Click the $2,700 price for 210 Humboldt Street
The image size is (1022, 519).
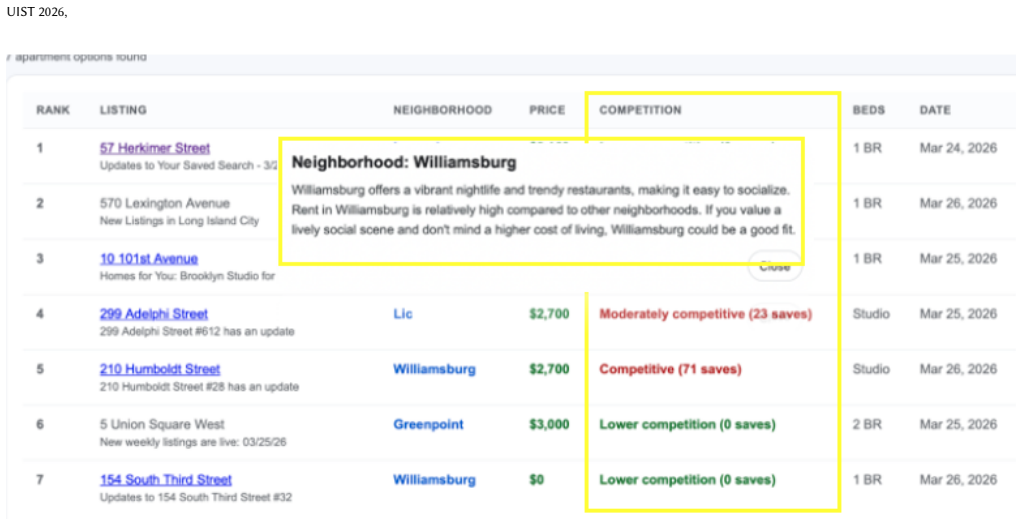coord(549,369)
